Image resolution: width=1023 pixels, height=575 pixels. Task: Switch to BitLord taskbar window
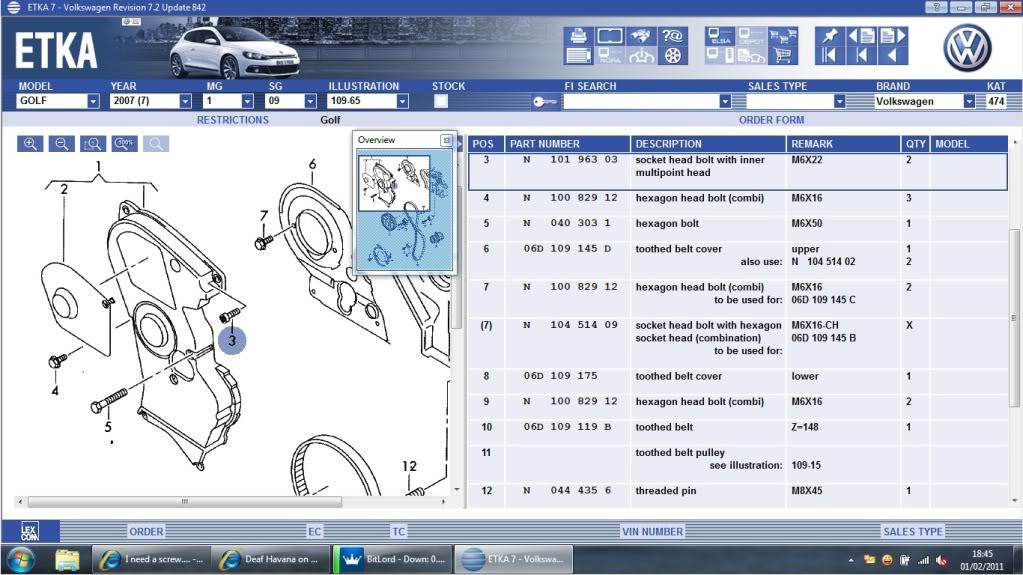point(391,559)
